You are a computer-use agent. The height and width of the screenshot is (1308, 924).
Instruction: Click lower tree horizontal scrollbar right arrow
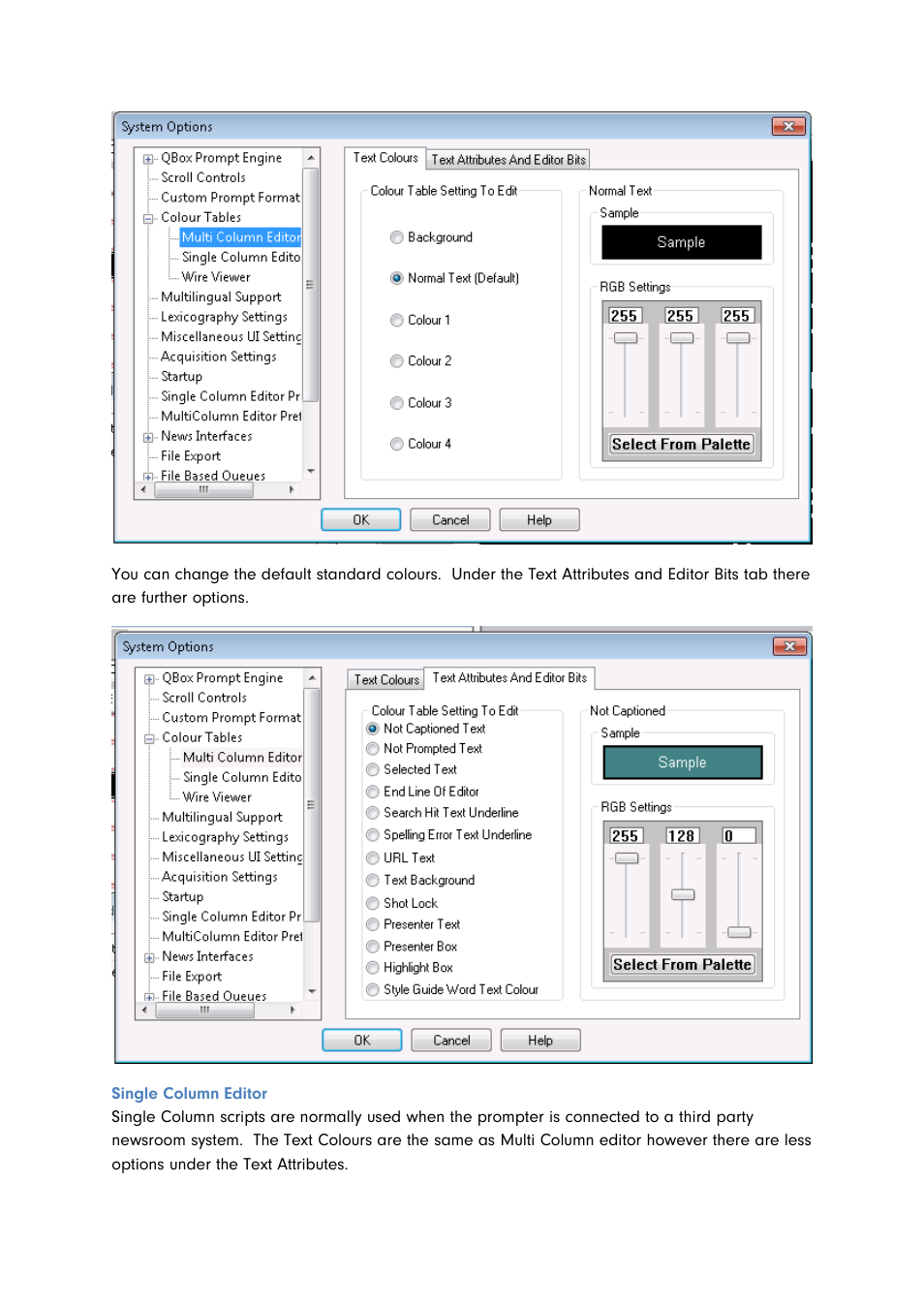(x=293, y=1010)
